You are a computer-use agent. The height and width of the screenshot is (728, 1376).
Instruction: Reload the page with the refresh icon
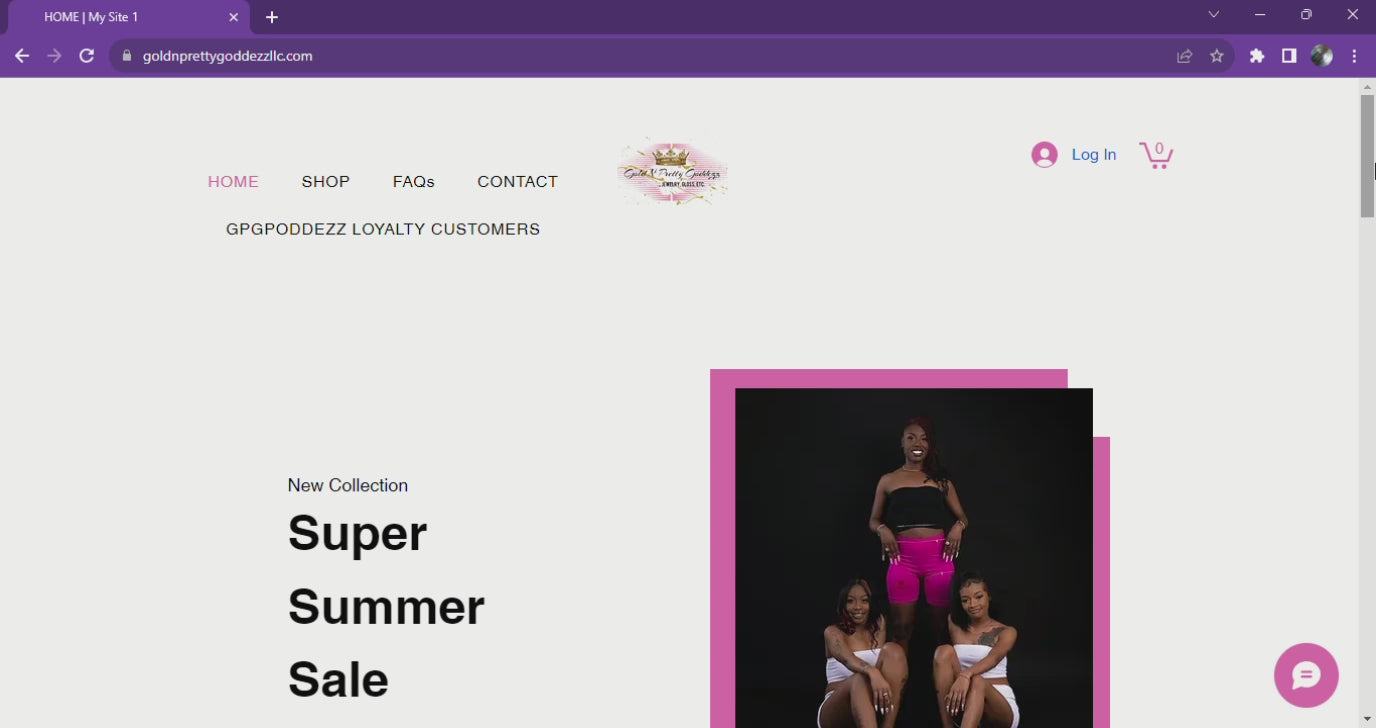[87, 56]
